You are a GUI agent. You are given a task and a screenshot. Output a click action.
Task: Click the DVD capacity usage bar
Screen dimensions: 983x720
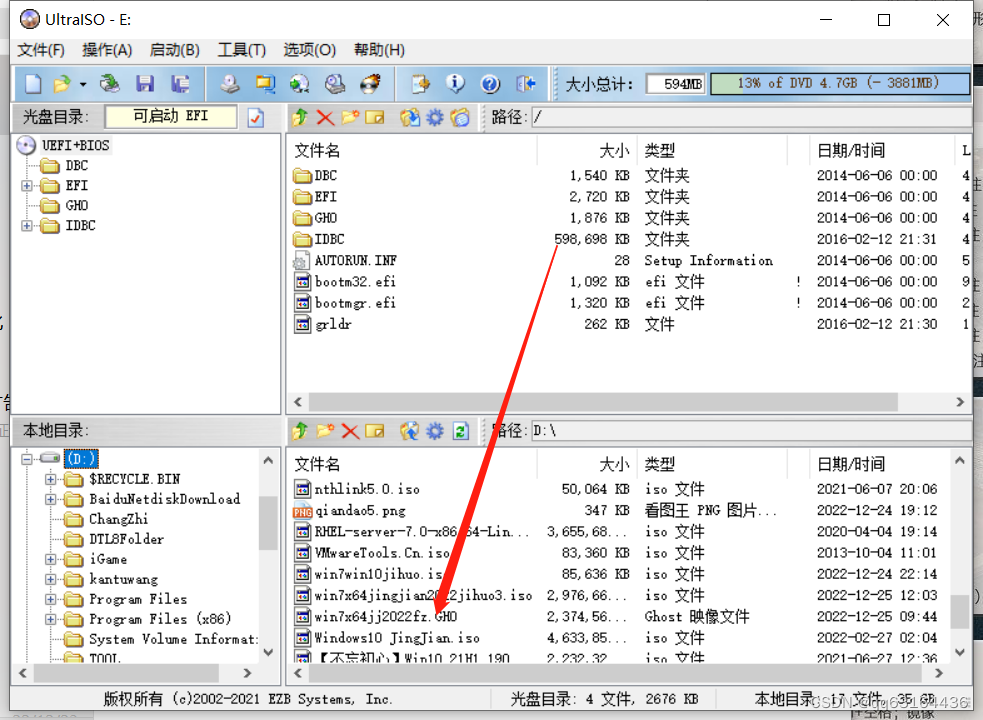coord(839,83)
